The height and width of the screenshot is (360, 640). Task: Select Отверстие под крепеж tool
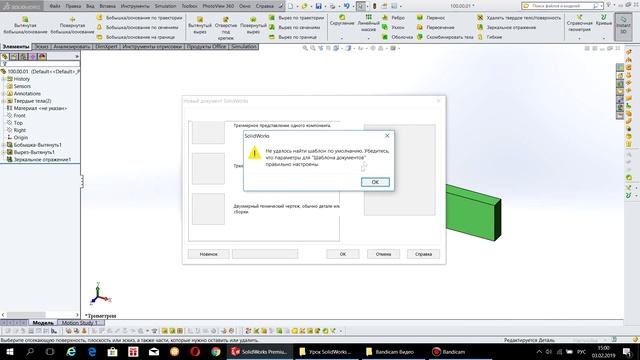[226, 29]
